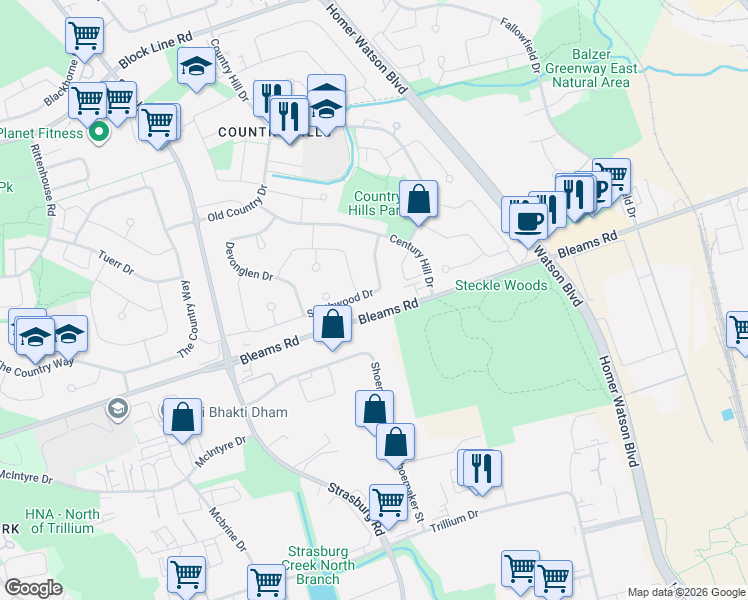The height and width of the screenshot is (600, 748).
Task: Select the right school marker on The Country Way
Action: pos(72,336)
